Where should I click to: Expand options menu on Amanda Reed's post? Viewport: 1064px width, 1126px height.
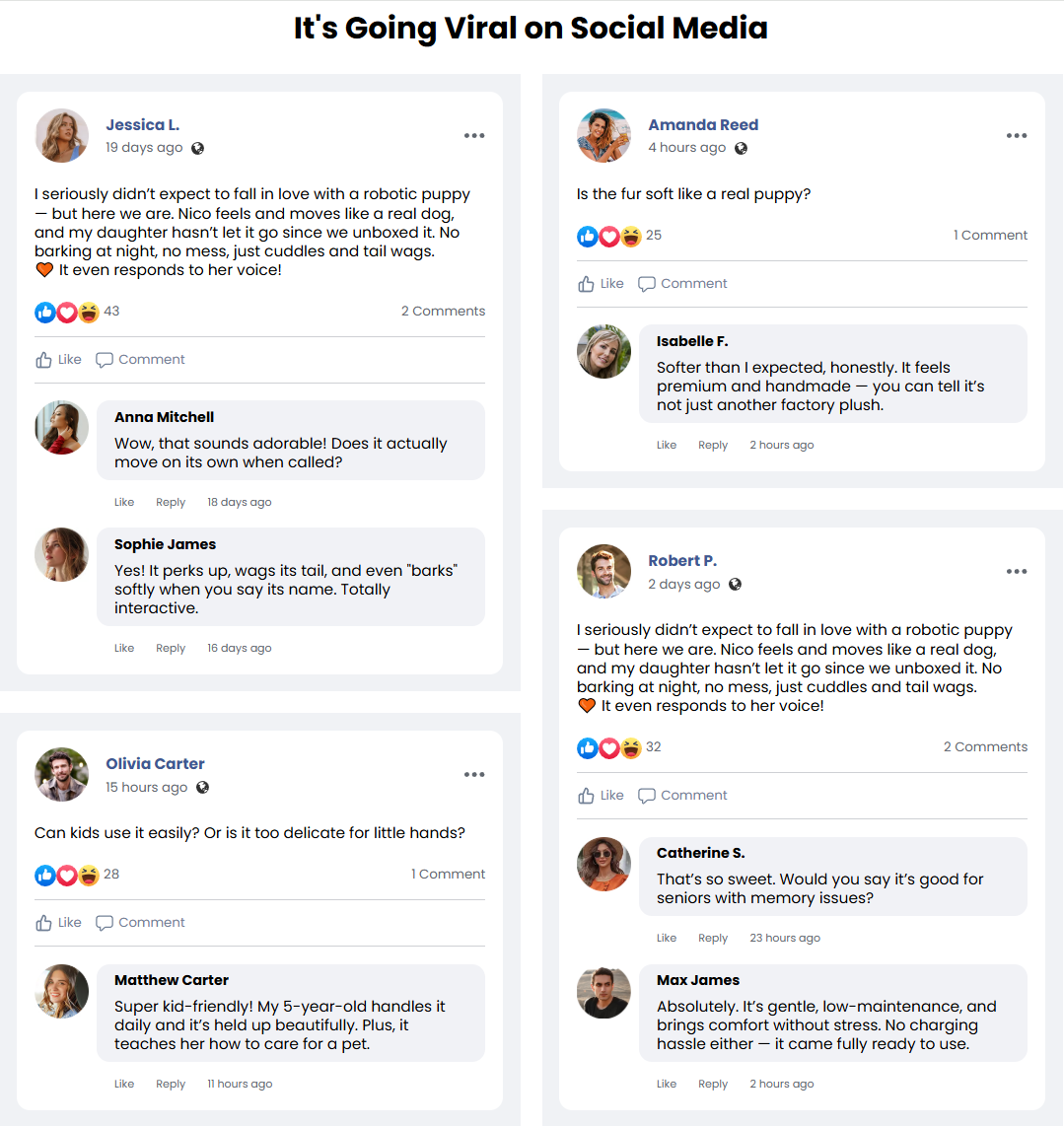point(1017,136)
